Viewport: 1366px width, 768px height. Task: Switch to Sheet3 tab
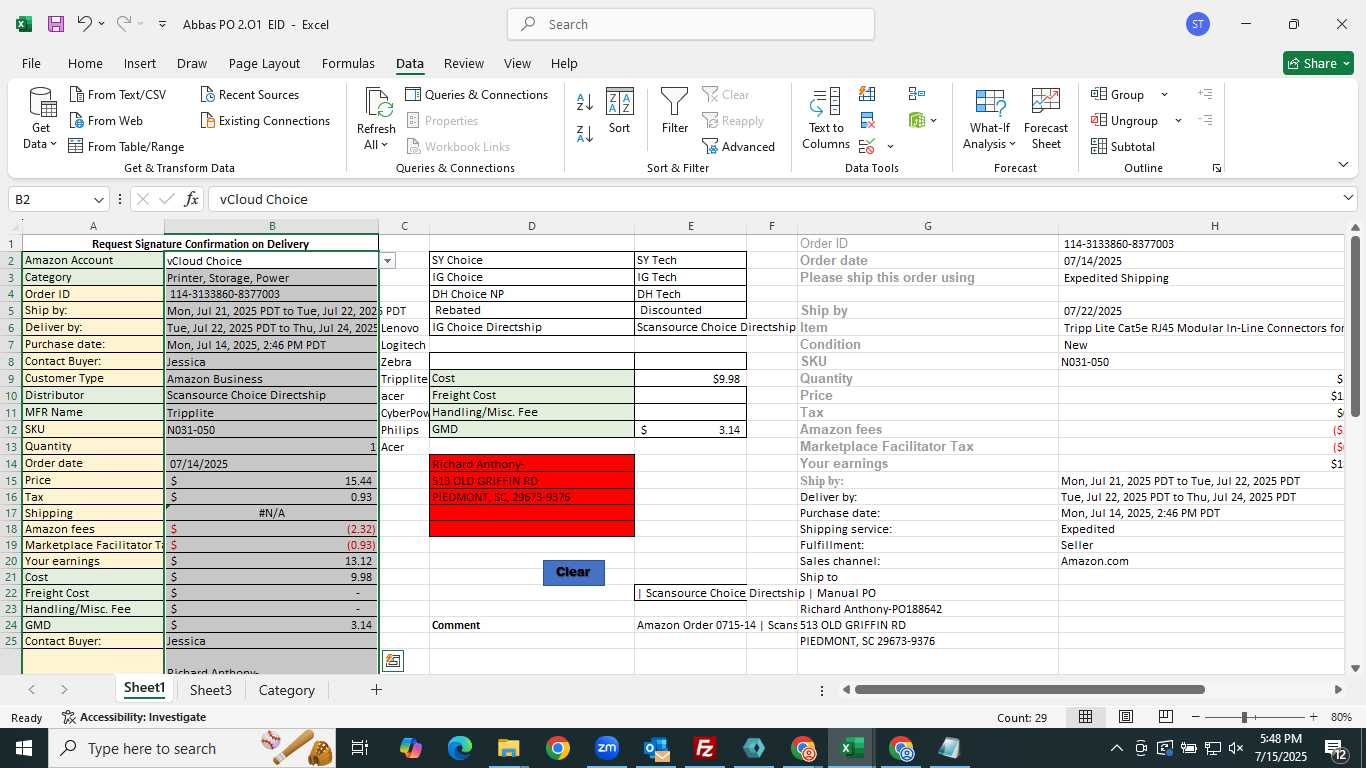click(211, 690)
